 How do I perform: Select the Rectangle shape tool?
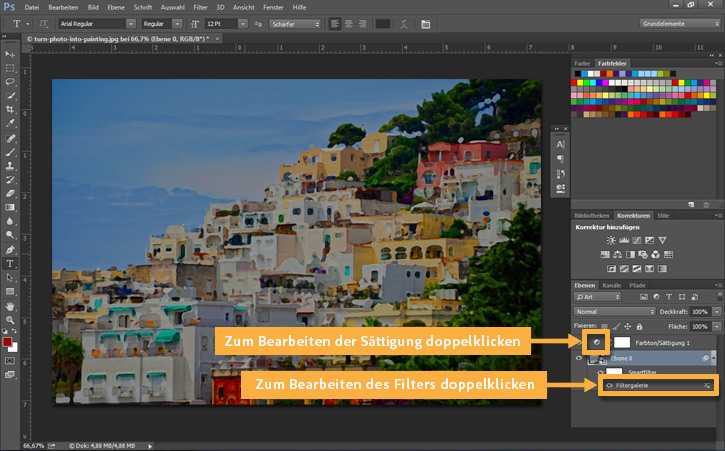(10, 292)
